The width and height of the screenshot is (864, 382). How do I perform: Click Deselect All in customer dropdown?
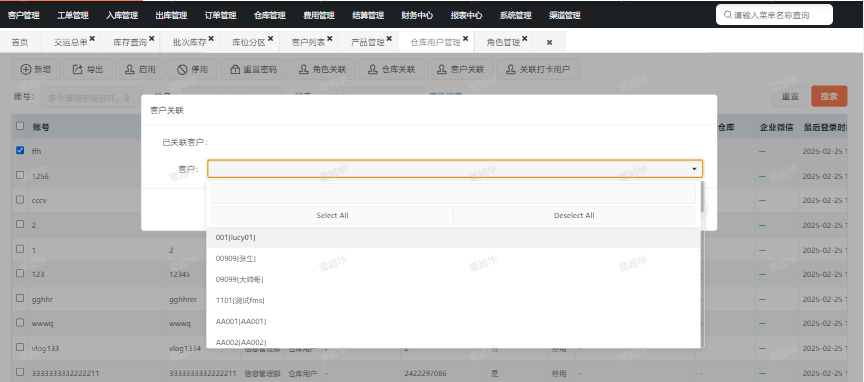tap(574, 216)
